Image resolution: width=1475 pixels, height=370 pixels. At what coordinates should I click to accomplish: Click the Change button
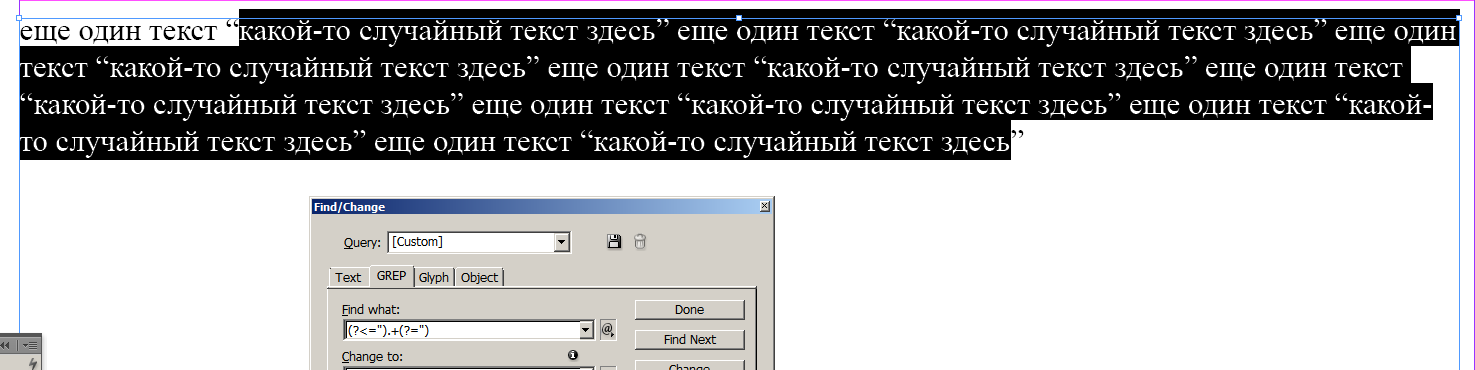(689, 365)
